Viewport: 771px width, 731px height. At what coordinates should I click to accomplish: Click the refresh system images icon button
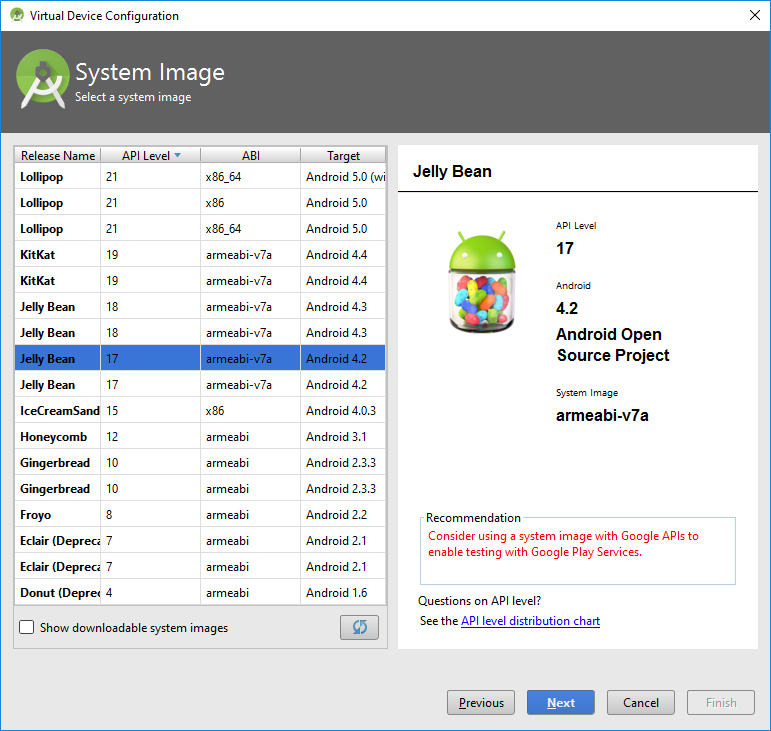(x=359, y=627)
